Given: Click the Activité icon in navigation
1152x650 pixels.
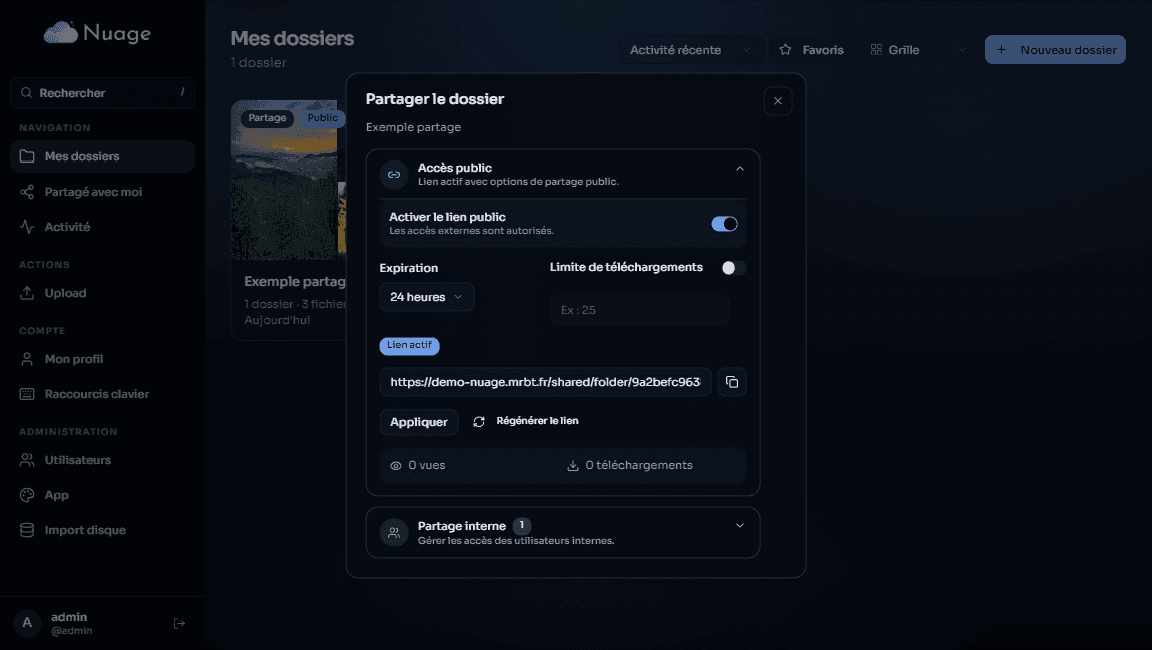Looking at the screenshot, I should coord(26,226).
